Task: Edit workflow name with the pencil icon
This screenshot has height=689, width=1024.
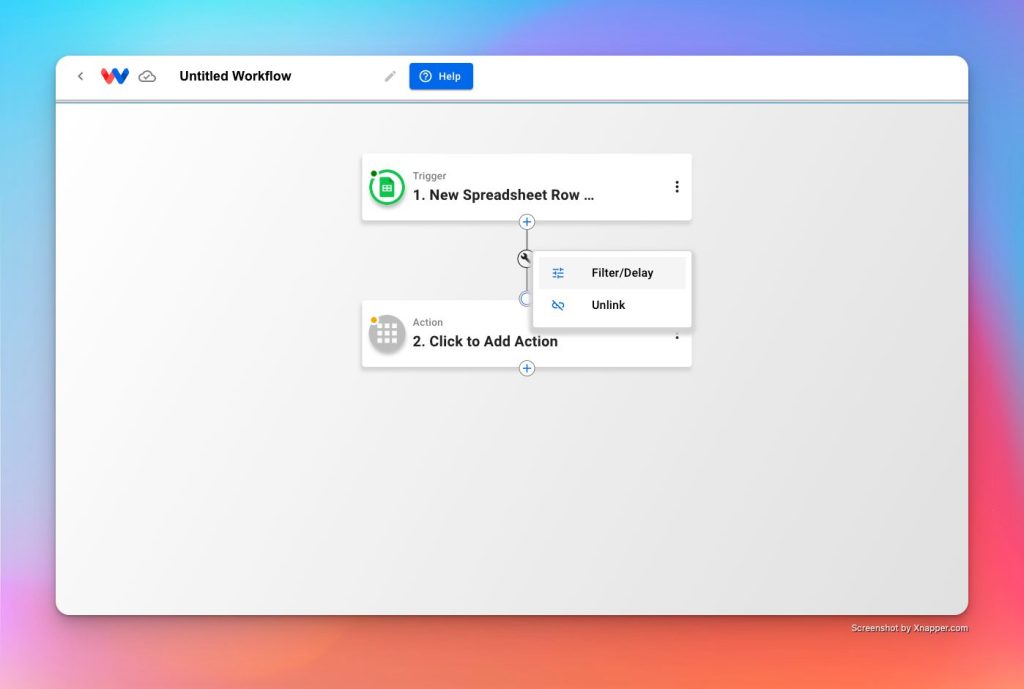Action: 390,76
